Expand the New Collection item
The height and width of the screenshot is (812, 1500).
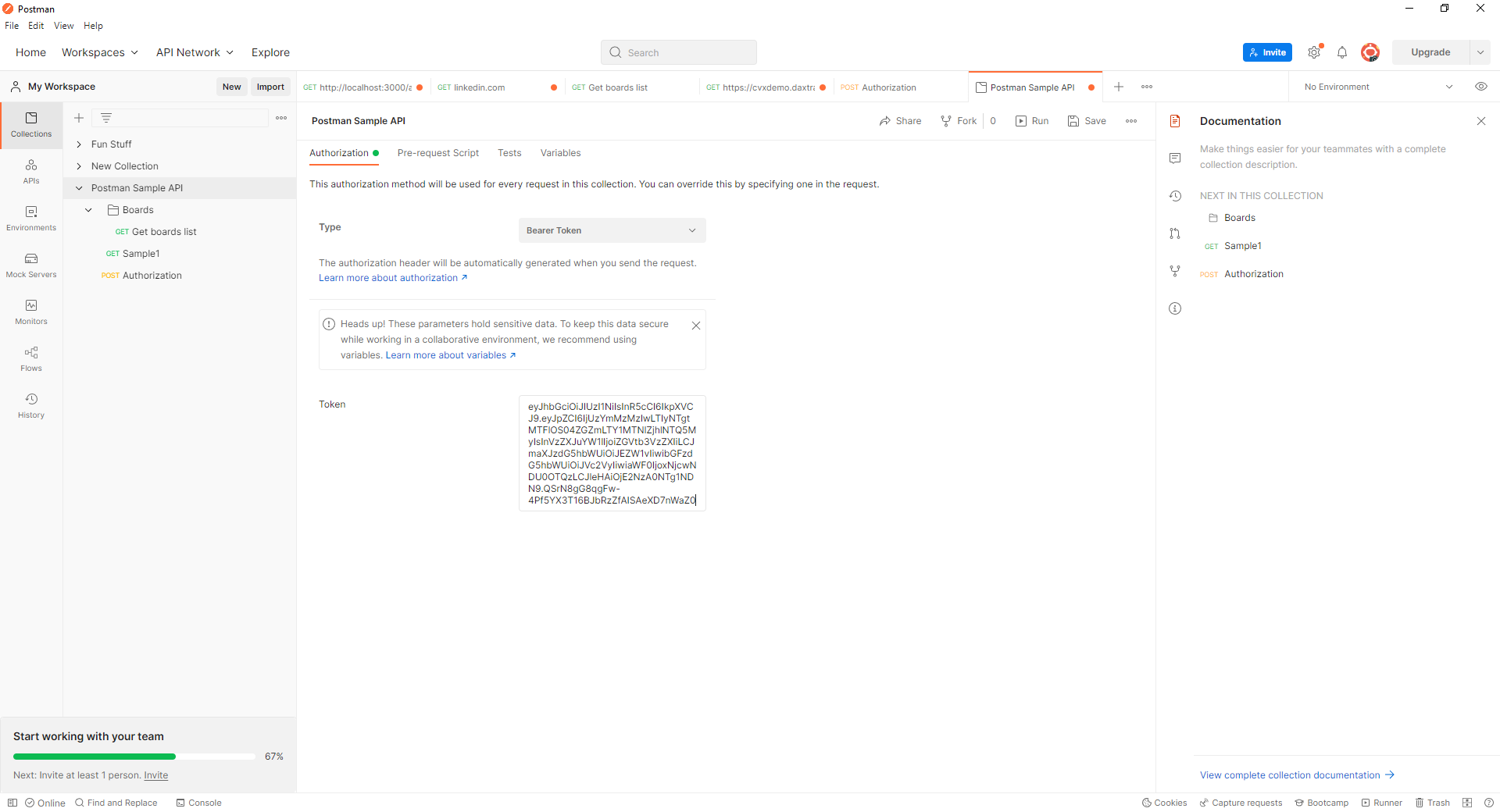[x=79, y=166]
